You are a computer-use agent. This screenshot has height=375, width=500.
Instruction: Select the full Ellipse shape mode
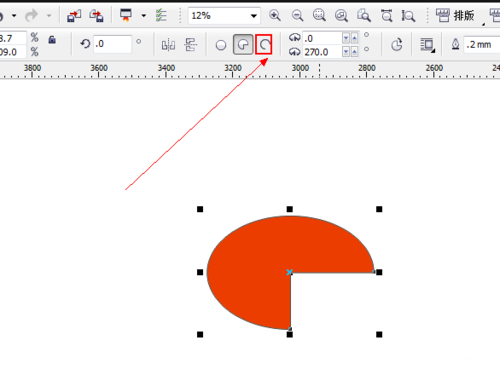pyautogui.click(x=221, y=45)
